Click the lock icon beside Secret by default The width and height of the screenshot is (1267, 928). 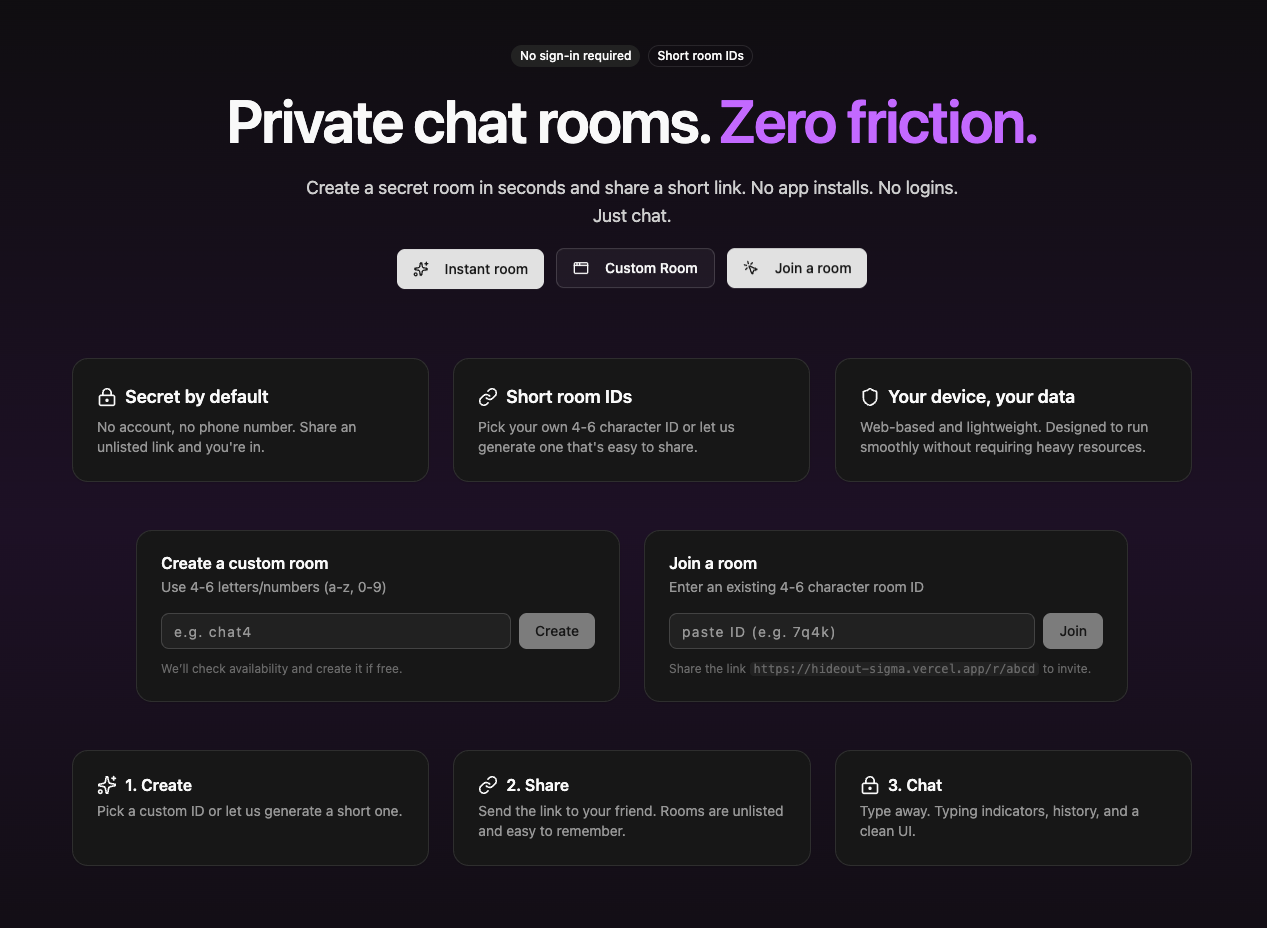pyautogui.click(x=107, y=397)
